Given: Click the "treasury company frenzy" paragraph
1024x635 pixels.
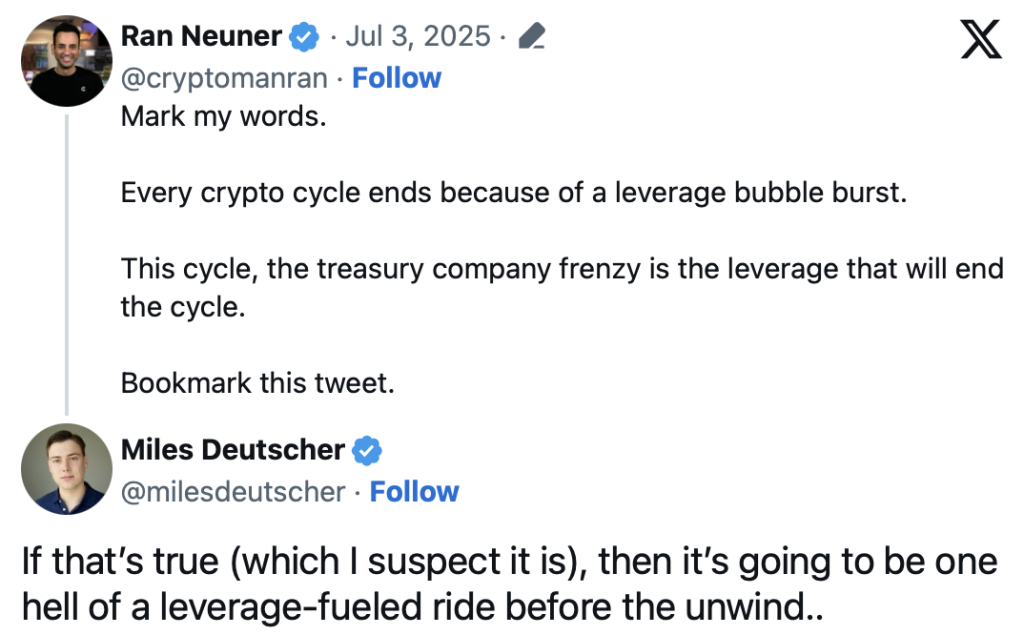Looking at the screenshot, I should pos(562,287).
